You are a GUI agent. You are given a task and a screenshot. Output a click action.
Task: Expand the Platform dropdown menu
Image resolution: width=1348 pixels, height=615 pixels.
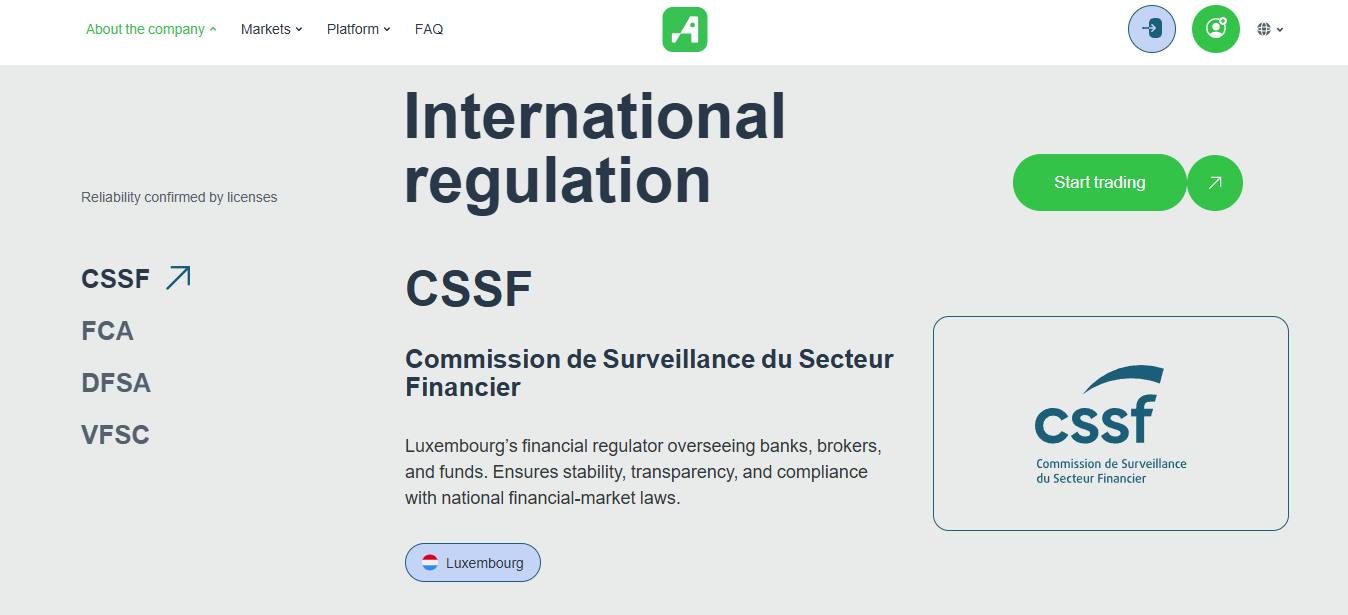[x=358, y=30]
